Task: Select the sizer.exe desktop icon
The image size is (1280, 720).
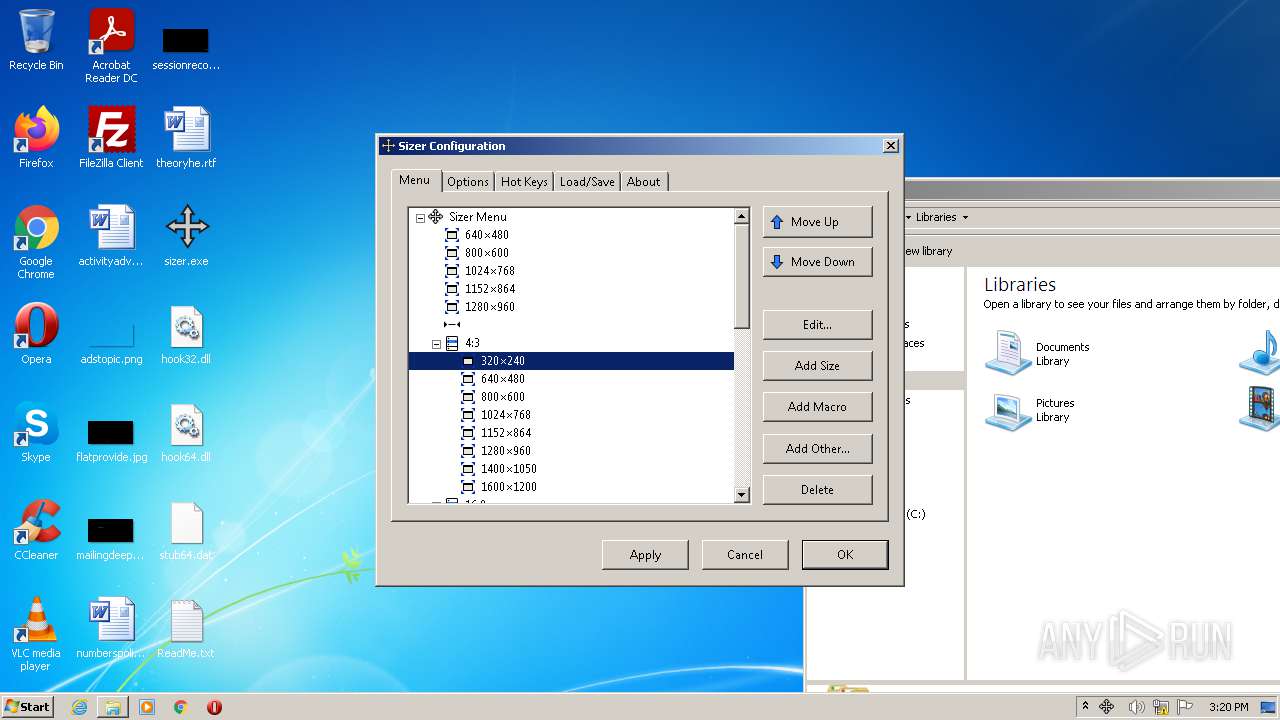Action: [187, 236]
